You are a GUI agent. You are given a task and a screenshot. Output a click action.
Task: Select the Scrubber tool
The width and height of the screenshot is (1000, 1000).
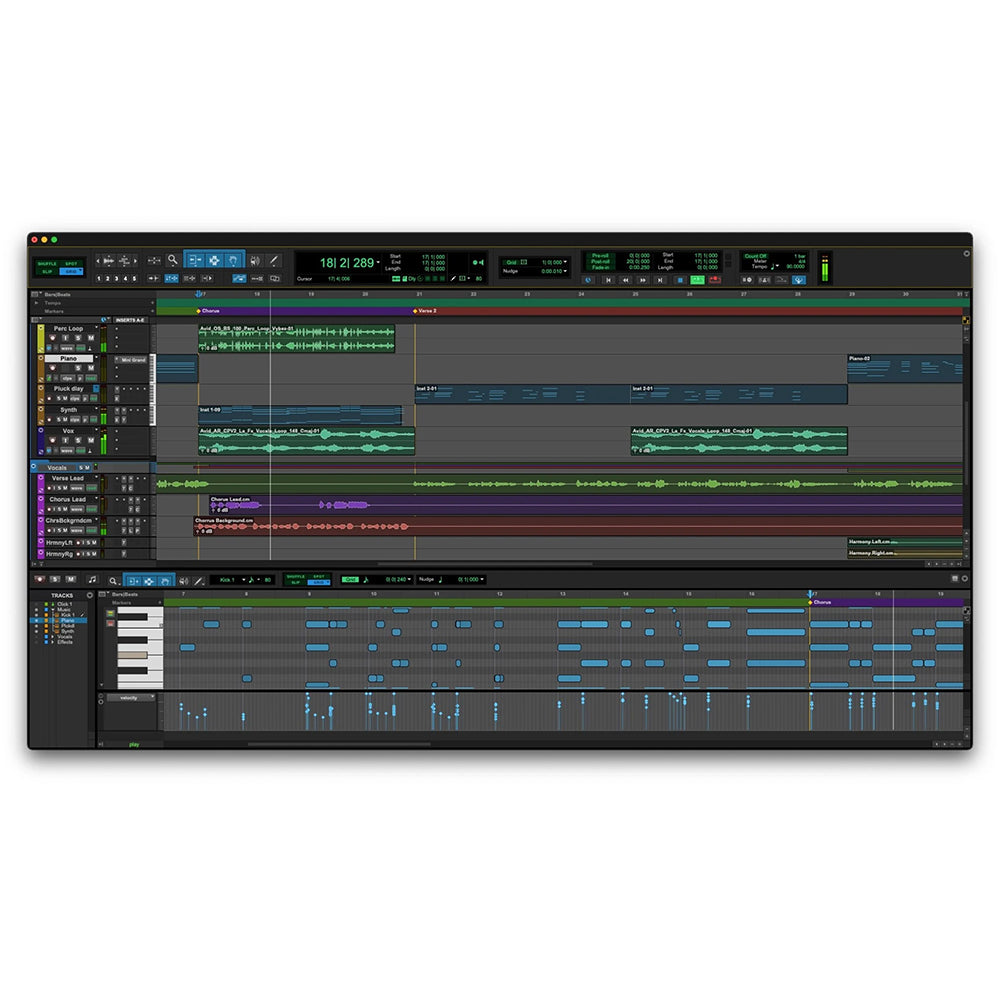coord(256,260)
